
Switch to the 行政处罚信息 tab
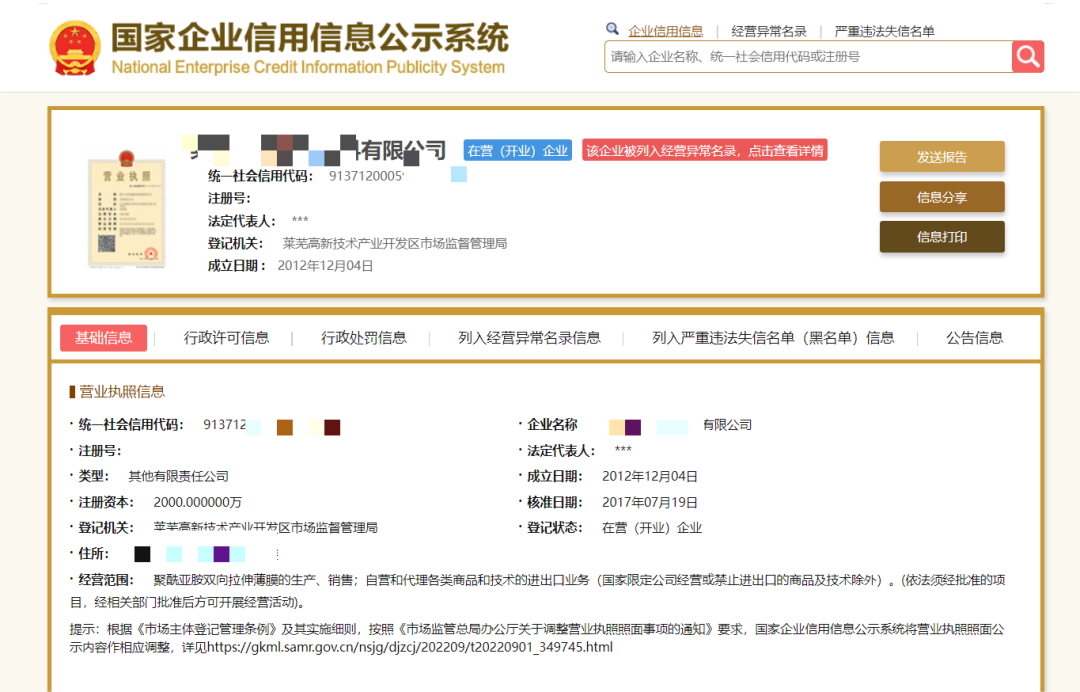click(363, 338)
